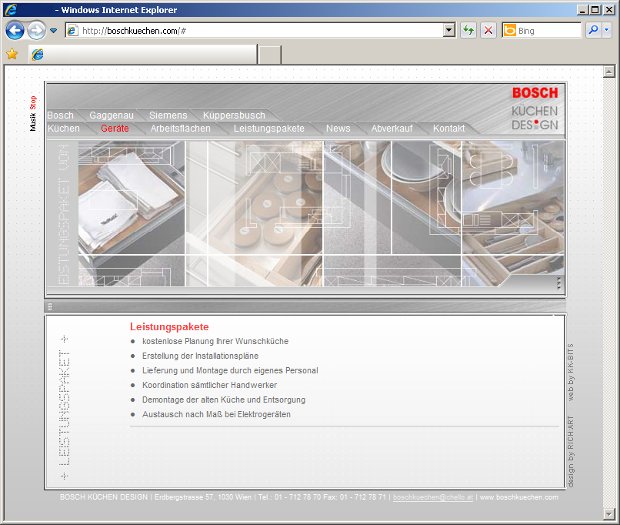620x525 pixels.
Task: Click the red Stop loading X icon
Action: coord(488,30)
